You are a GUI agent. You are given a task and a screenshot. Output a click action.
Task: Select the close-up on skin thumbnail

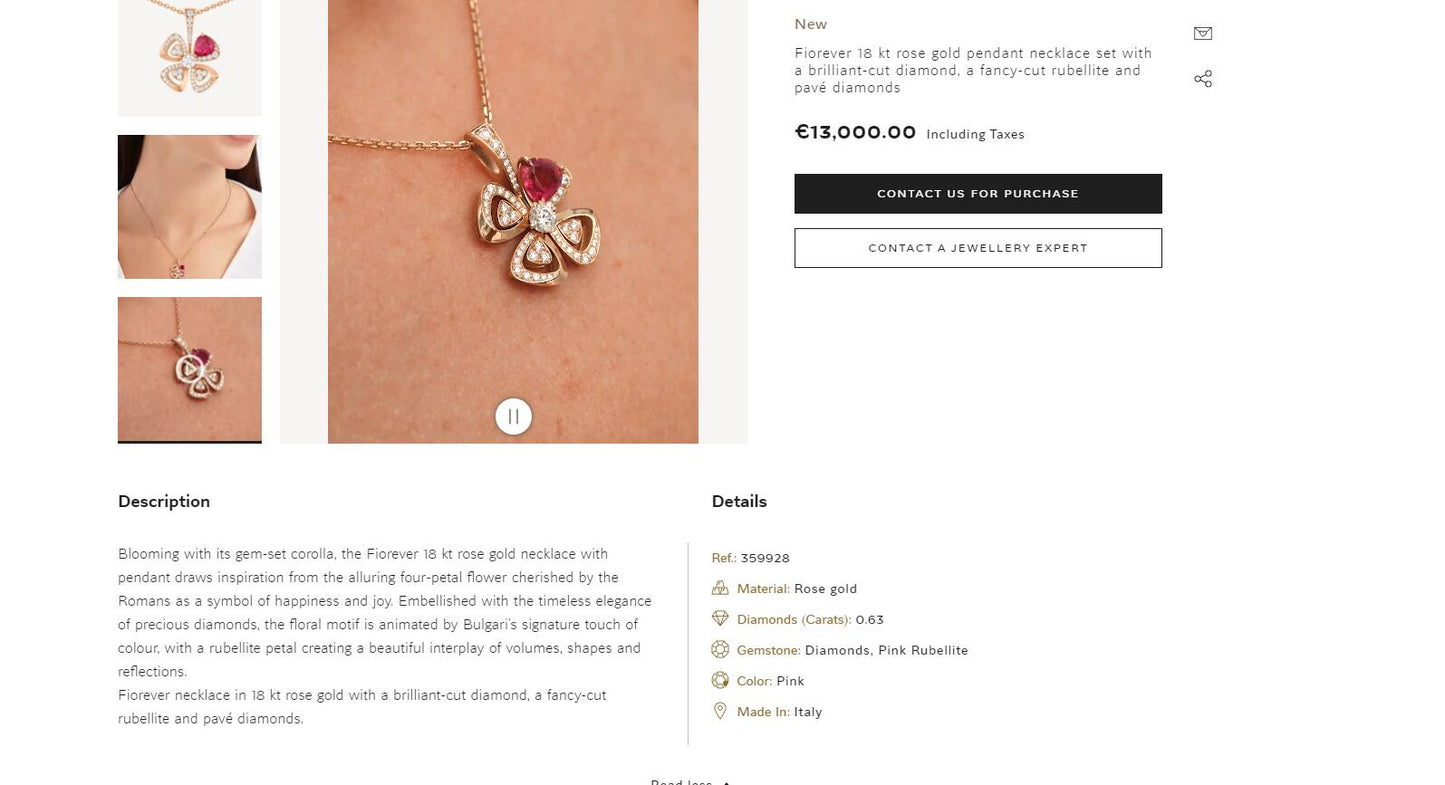coord(190,369)
